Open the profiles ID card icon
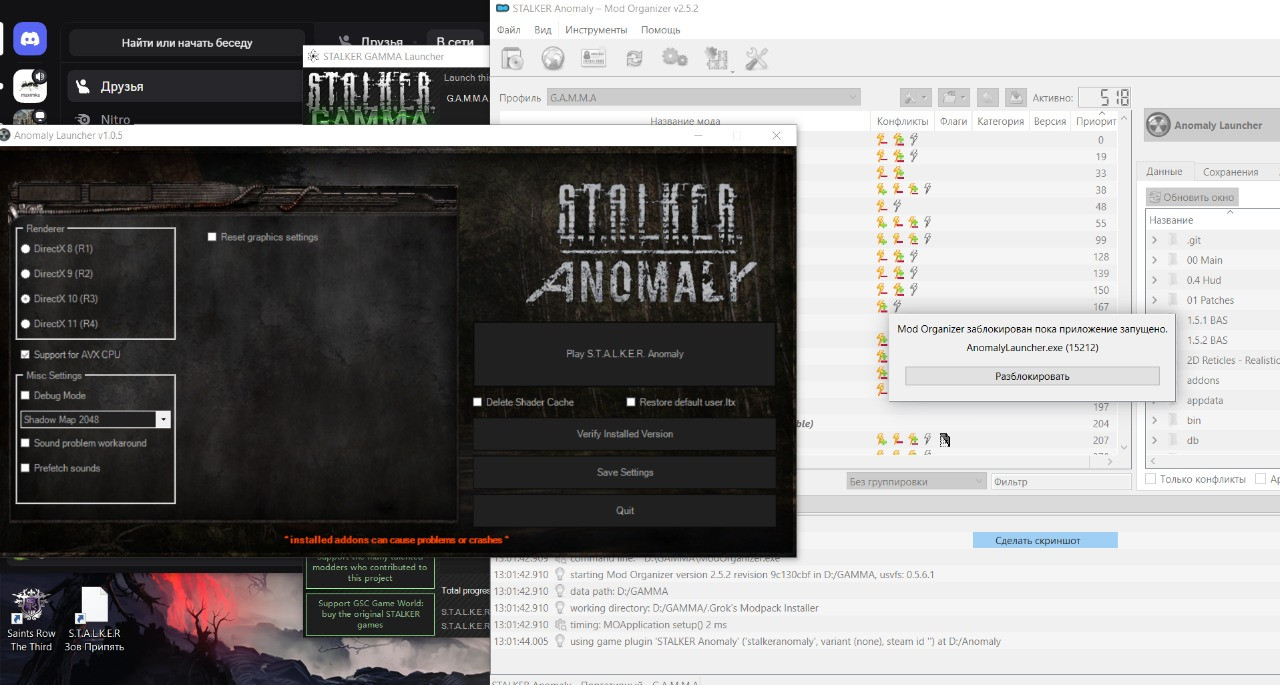1280x685 pixels. [x=594, y=59]
